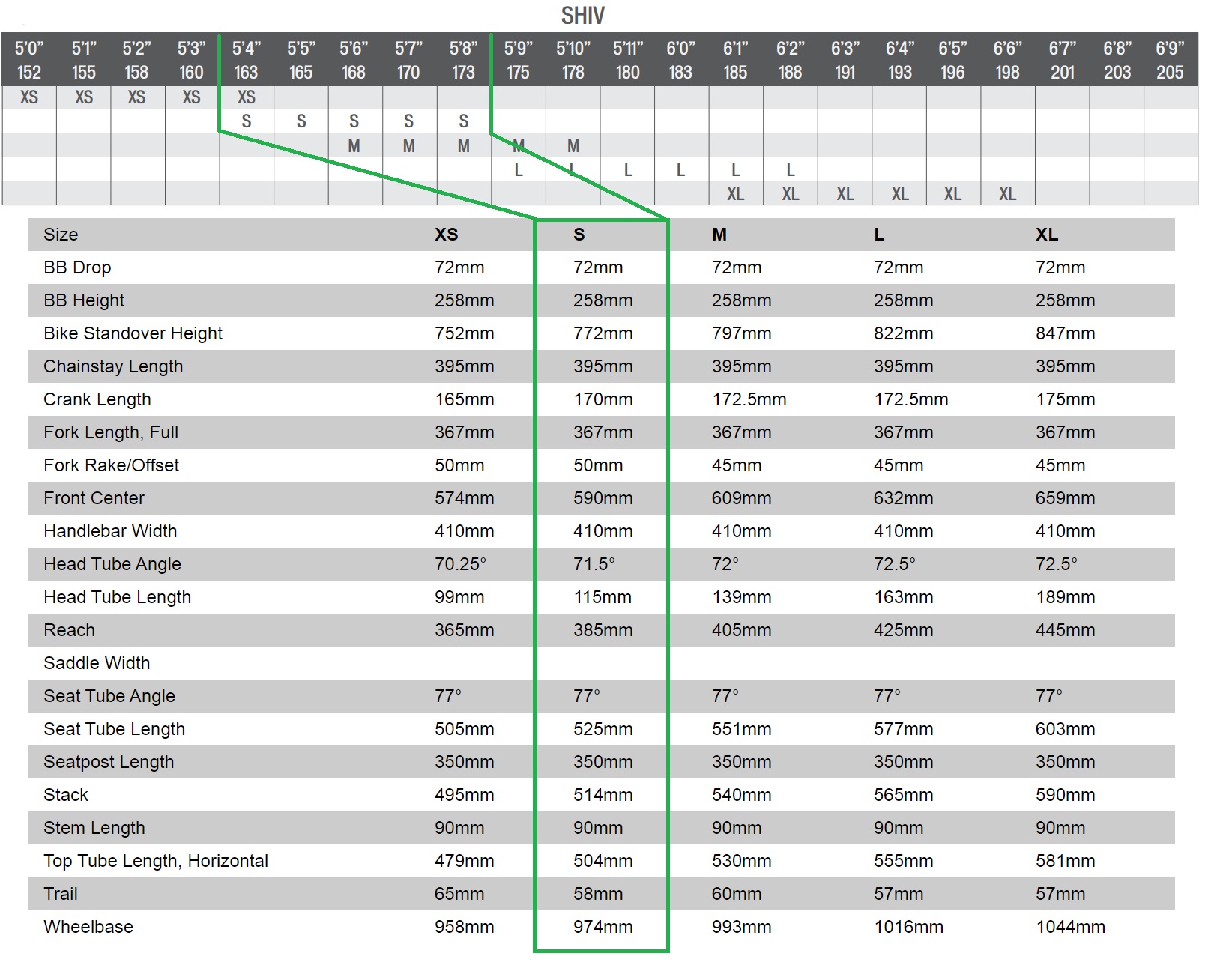Click XL under the 6'3" height column
The height and width of the screenshot is (980, 1211).
(x=845, y=194)
